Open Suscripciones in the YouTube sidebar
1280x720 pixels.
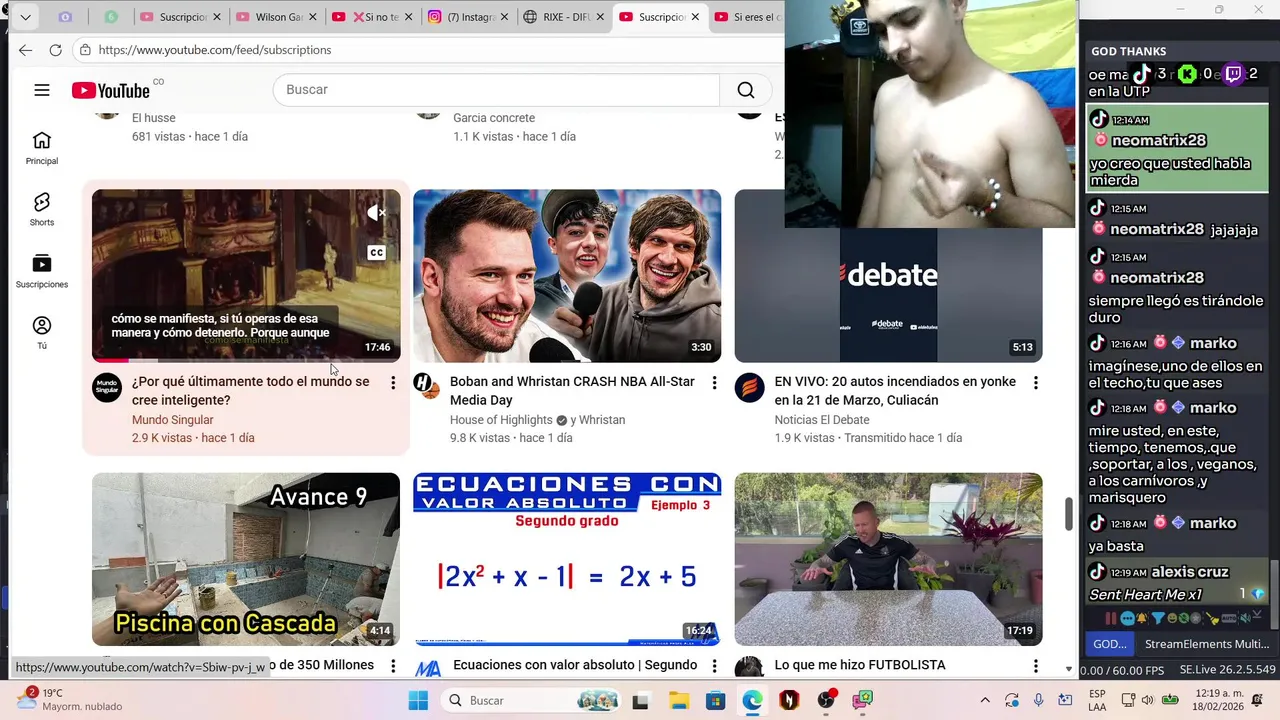pyautogui.click(x=42, y=271)
